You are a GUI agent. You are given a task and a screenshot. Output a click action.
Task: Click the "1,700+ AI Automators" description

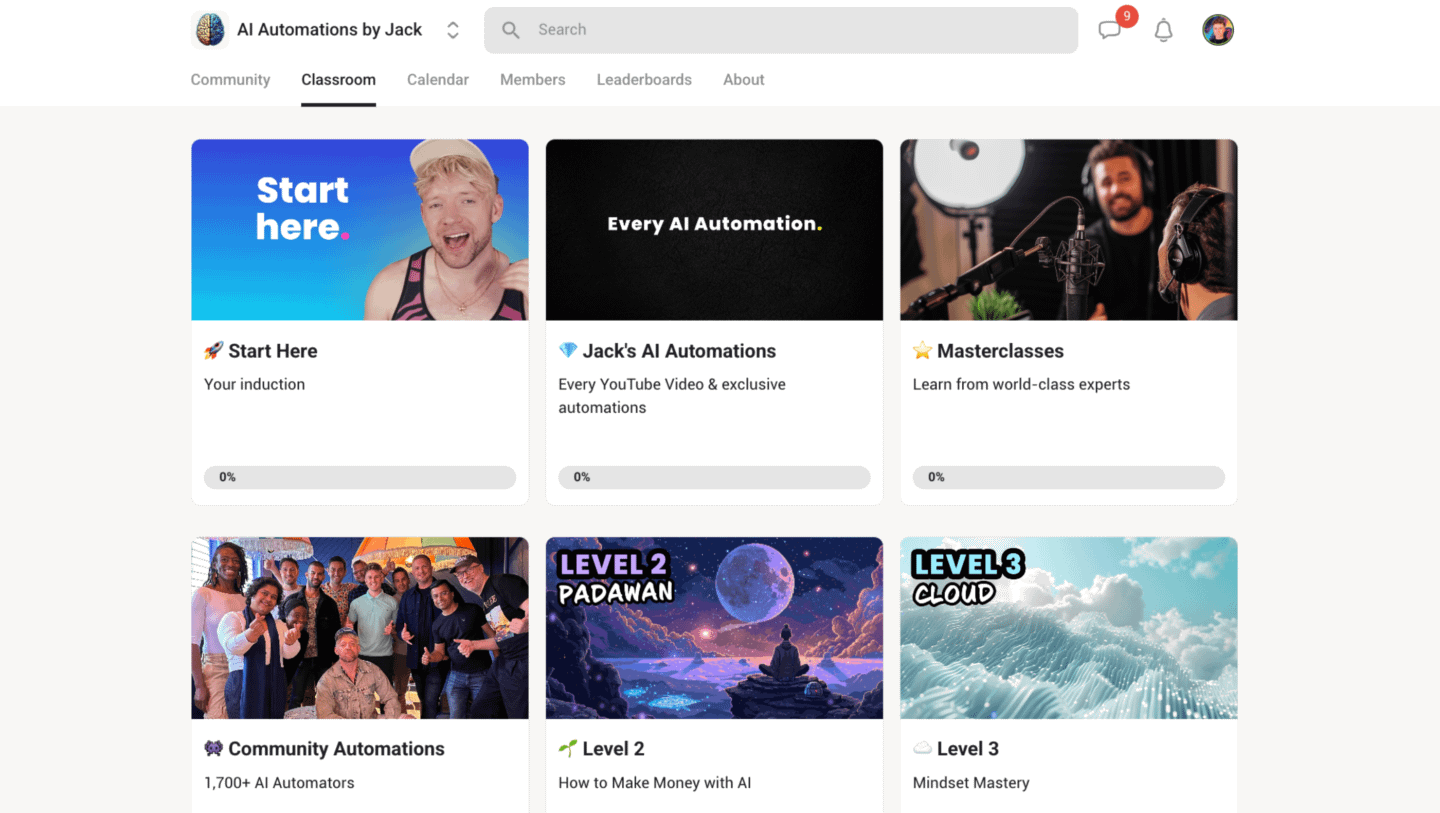[279, 783]
